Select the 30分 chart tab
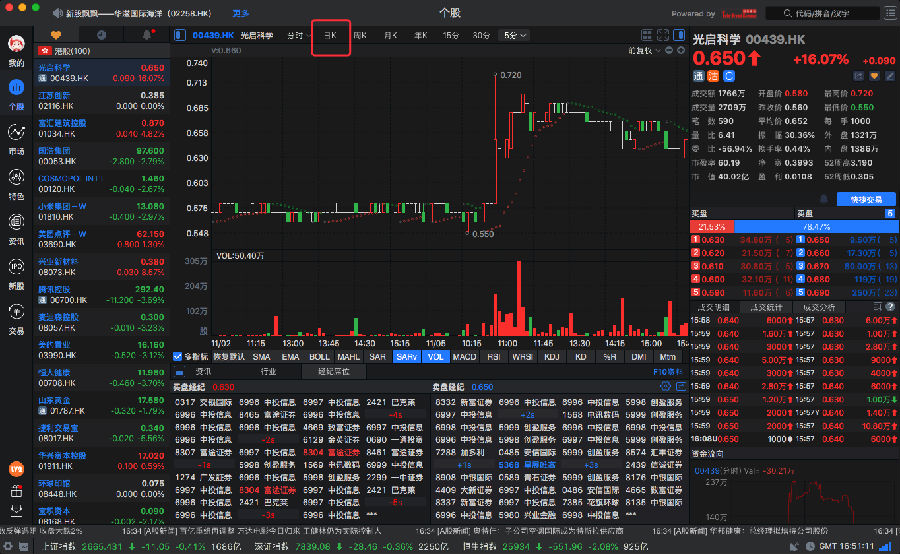Image resolution: width=900 pixels, height=554 pixels. pyautogui.click(x=481, y=36)
